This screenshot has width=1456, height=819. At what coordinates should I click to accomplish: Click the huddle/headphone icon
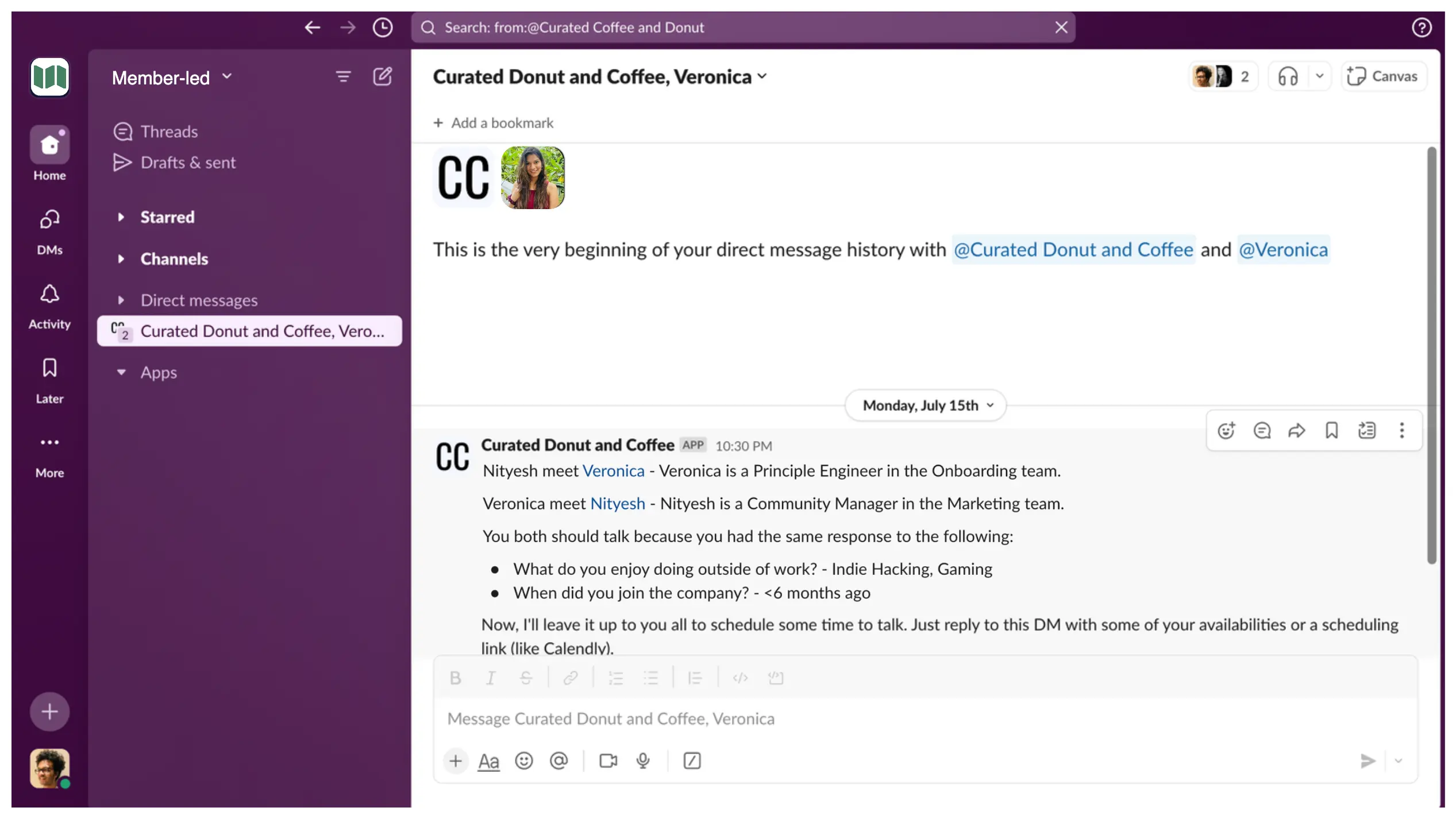(1288, 75)
